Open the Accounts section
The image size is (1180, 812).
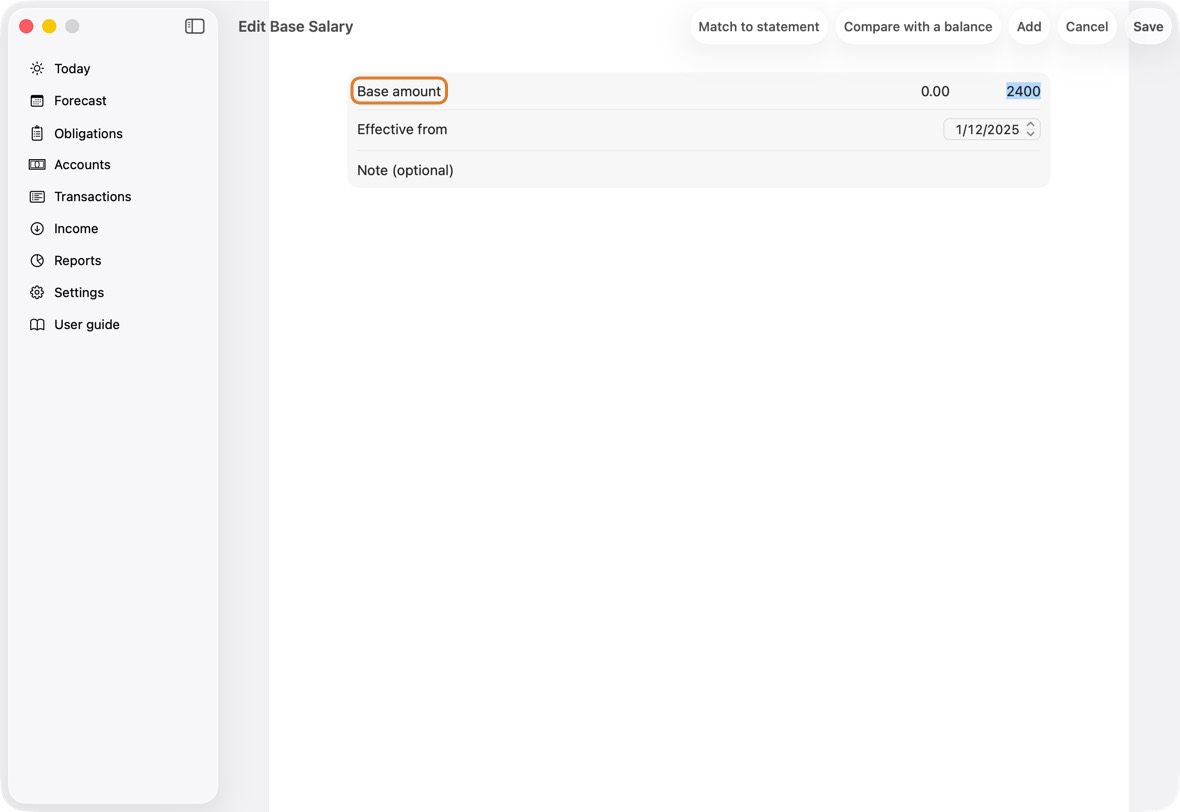tap(82, 165)
